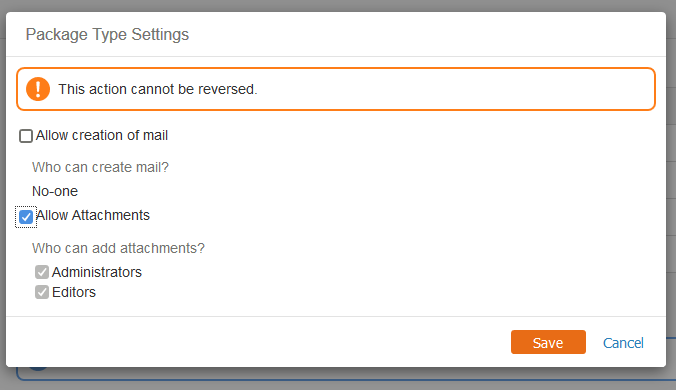
Task: Save the package type settings
Action: point(548,342)
